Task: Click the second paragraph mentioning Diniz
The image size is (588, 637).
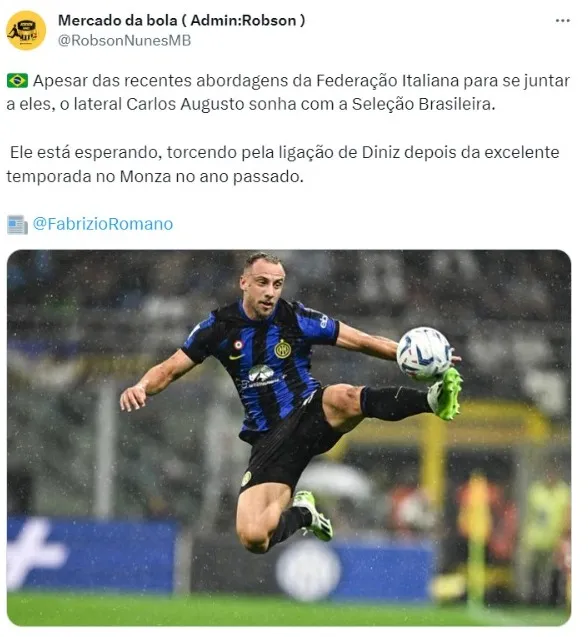Action: (283, 164)
